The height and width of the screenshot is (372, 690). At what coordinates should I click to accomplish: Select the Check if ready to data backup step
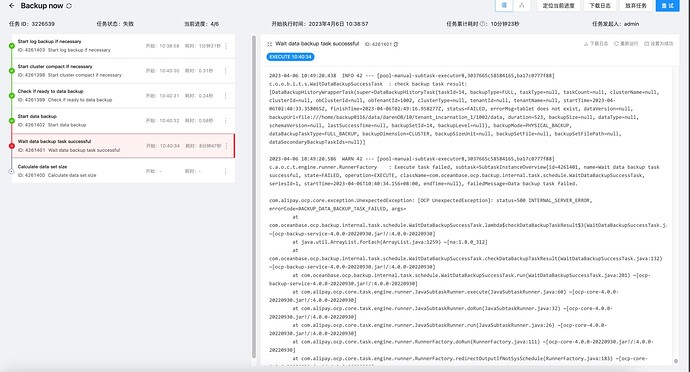[x=123, y=96]
